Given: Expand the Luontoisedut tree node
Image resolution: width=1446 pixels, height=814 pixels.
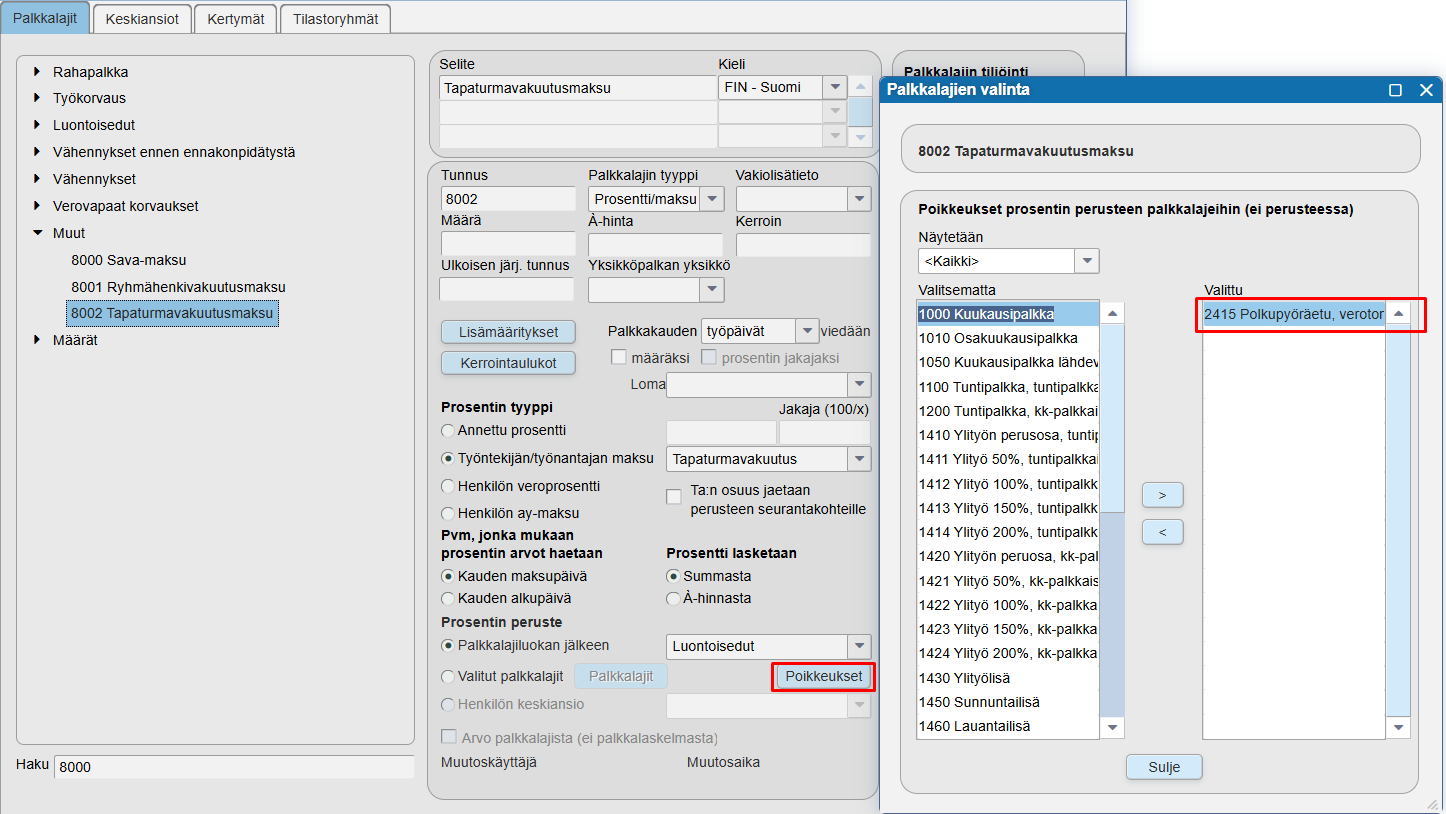Looking at the screenshot, I should coord(37,125).
